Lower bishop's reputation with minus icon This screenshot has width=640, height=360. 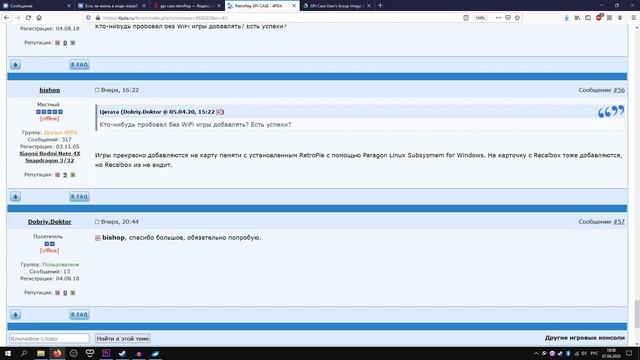tap(58, 175)
